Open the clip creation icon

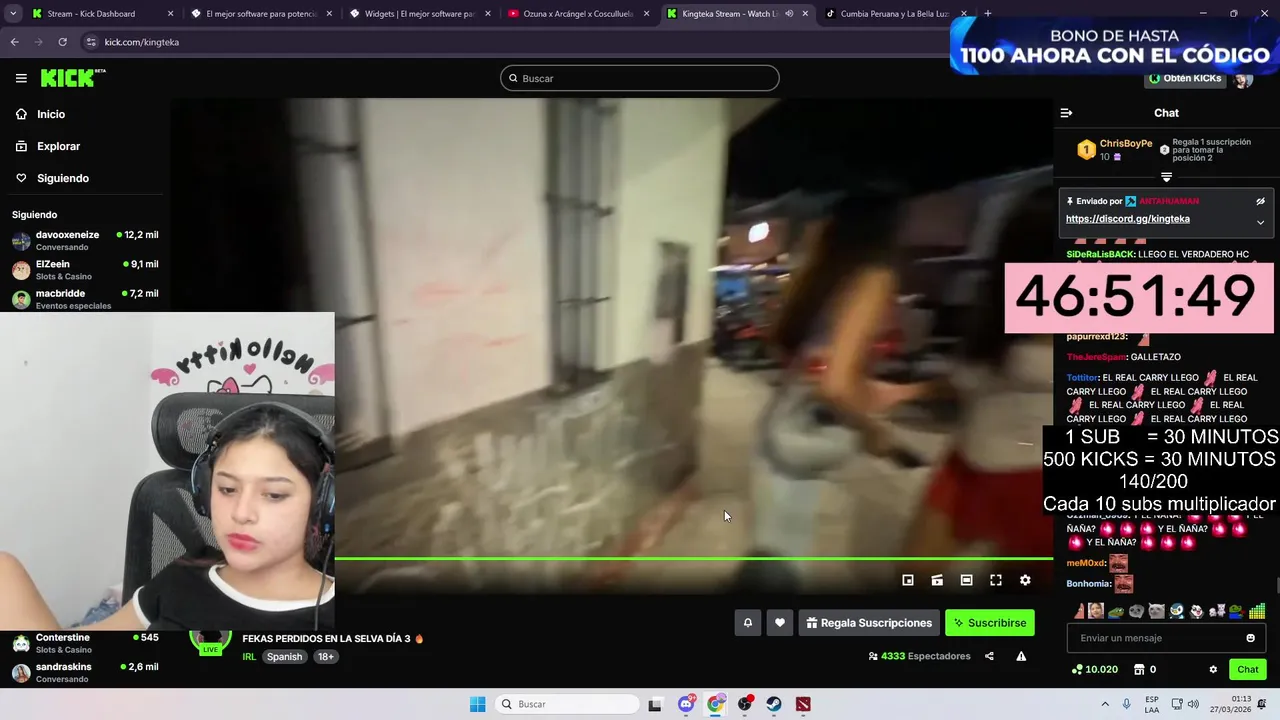pos(937,580)
